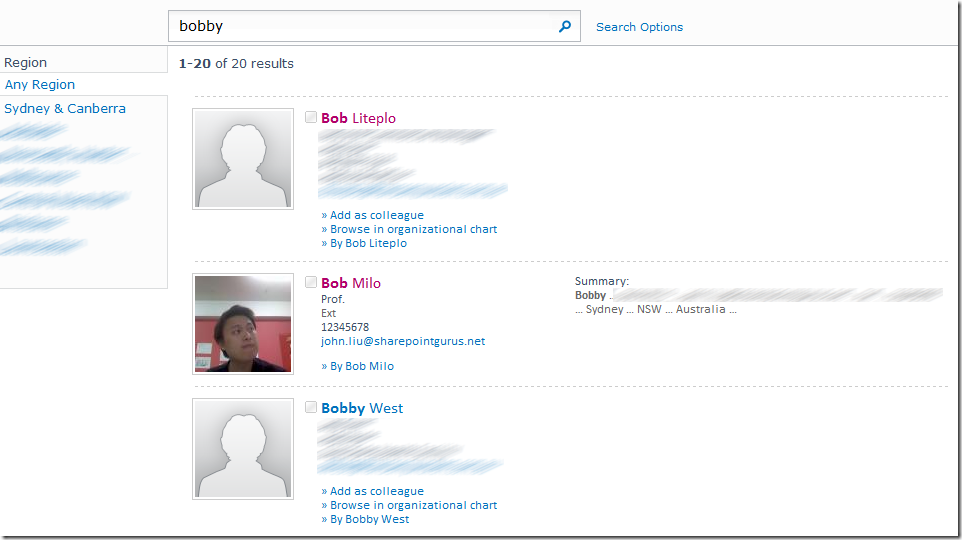Add Bob Liteplo as colleague
Image resolution: width=962 pixels, height=540 pixels.
[x=376, y=215]
